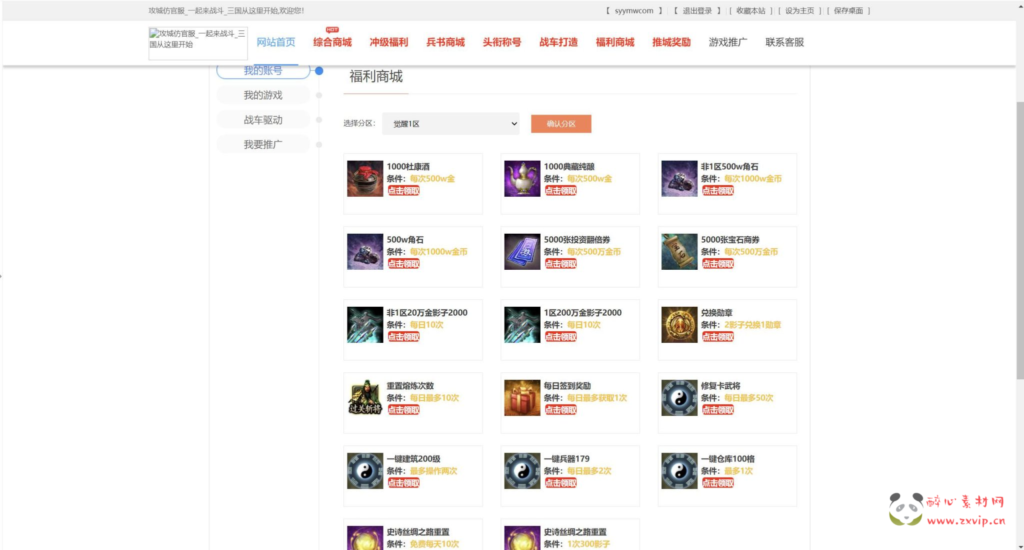The image size is (1024, 550).
Task: Click the page's vertical scrollbar
Action: 1019,240
